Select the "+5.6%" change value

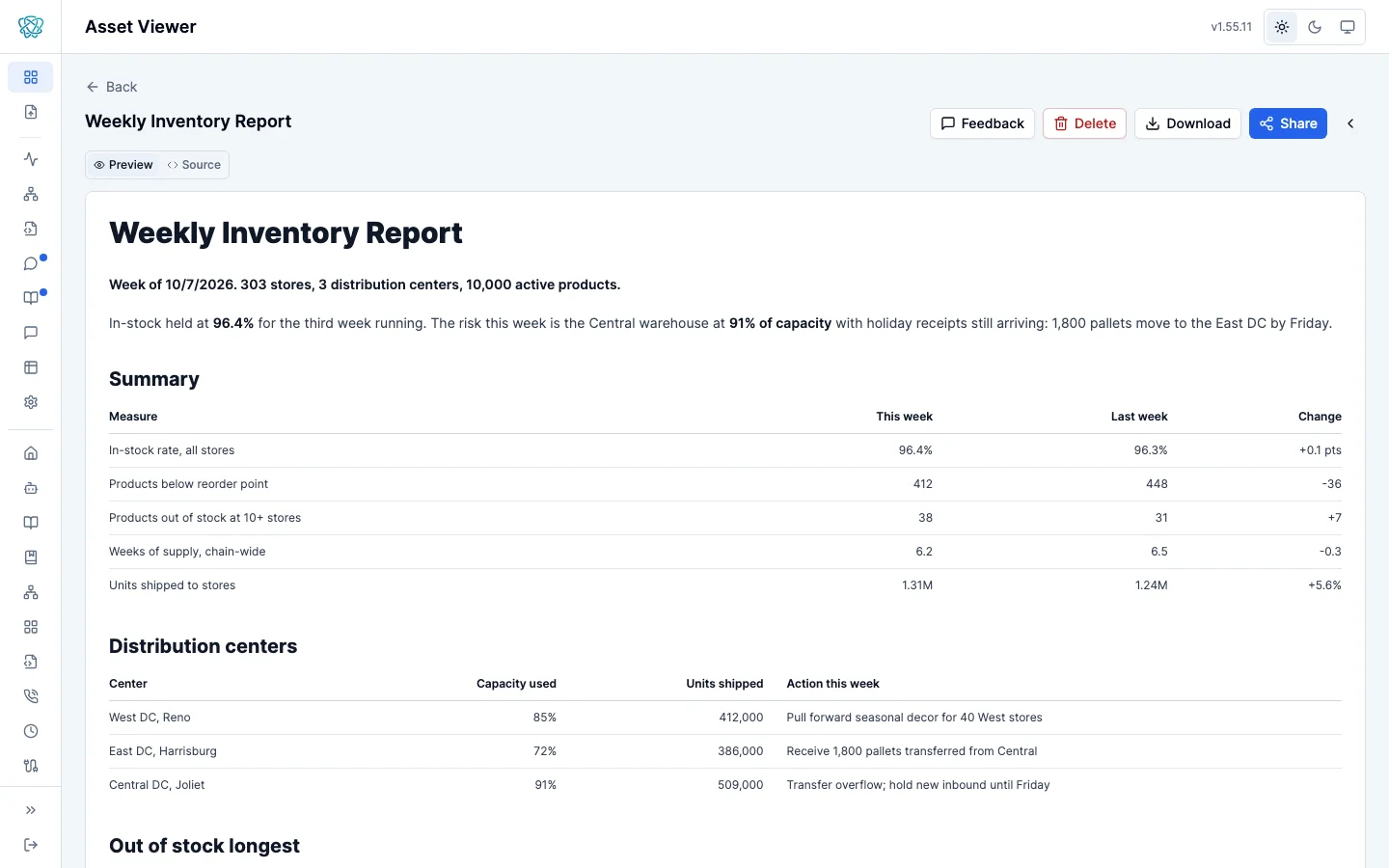point(1324,585)
